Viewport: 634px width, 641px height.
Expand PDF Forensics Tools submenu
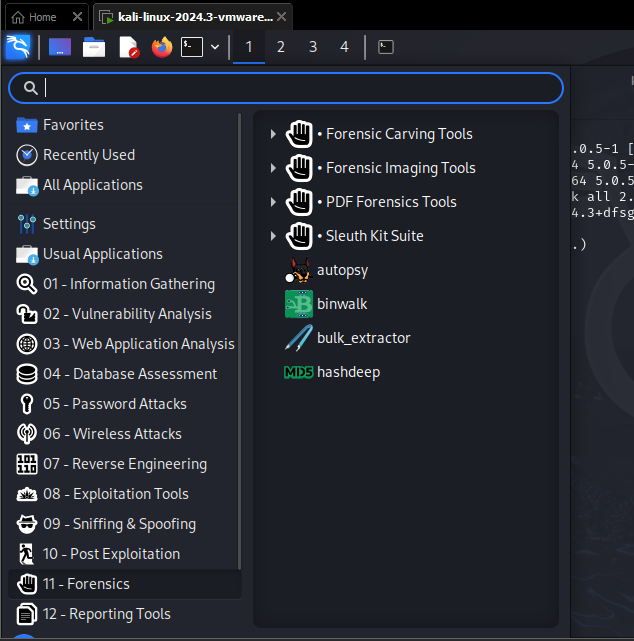click(273, 202)
